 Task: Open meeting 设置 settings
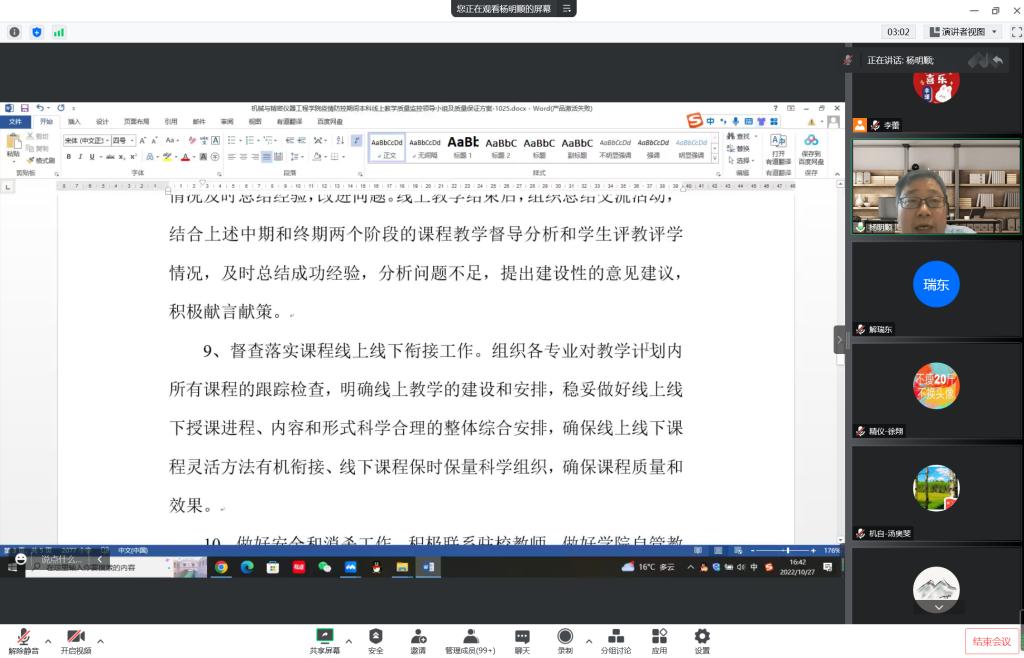coord(702,639)
